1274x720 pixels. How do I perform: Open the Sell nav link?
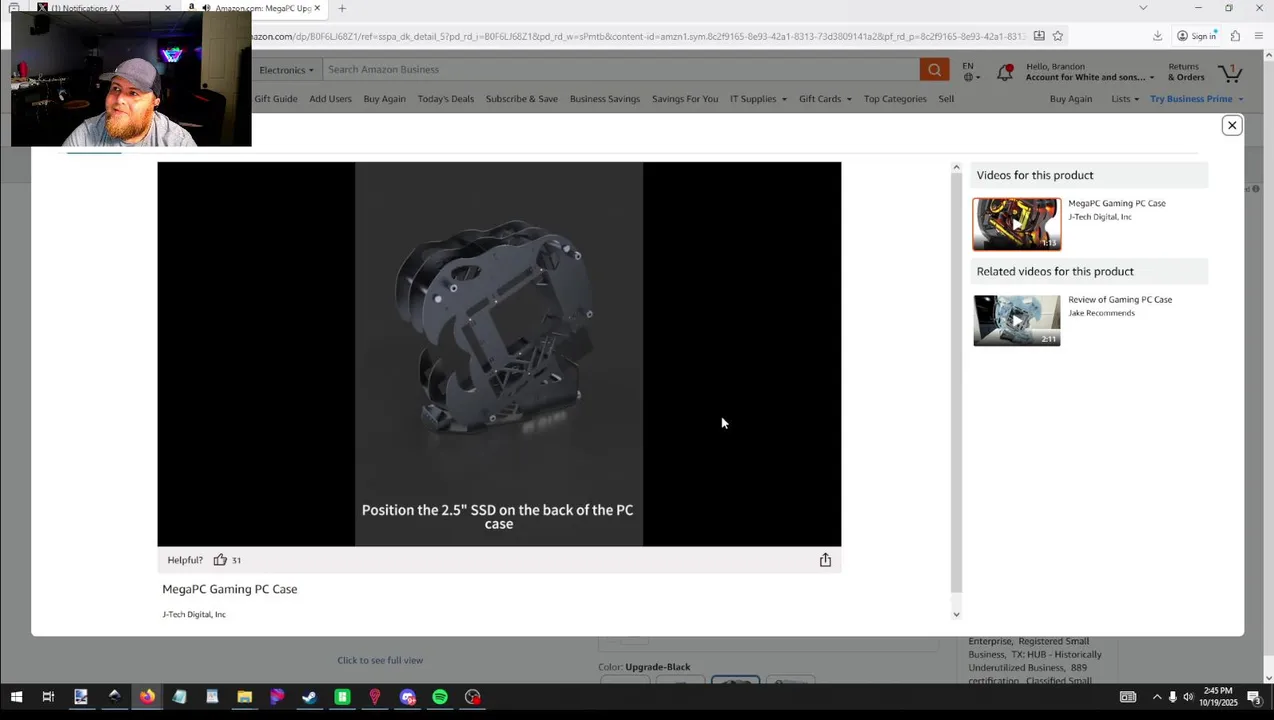tap(946, 99)
